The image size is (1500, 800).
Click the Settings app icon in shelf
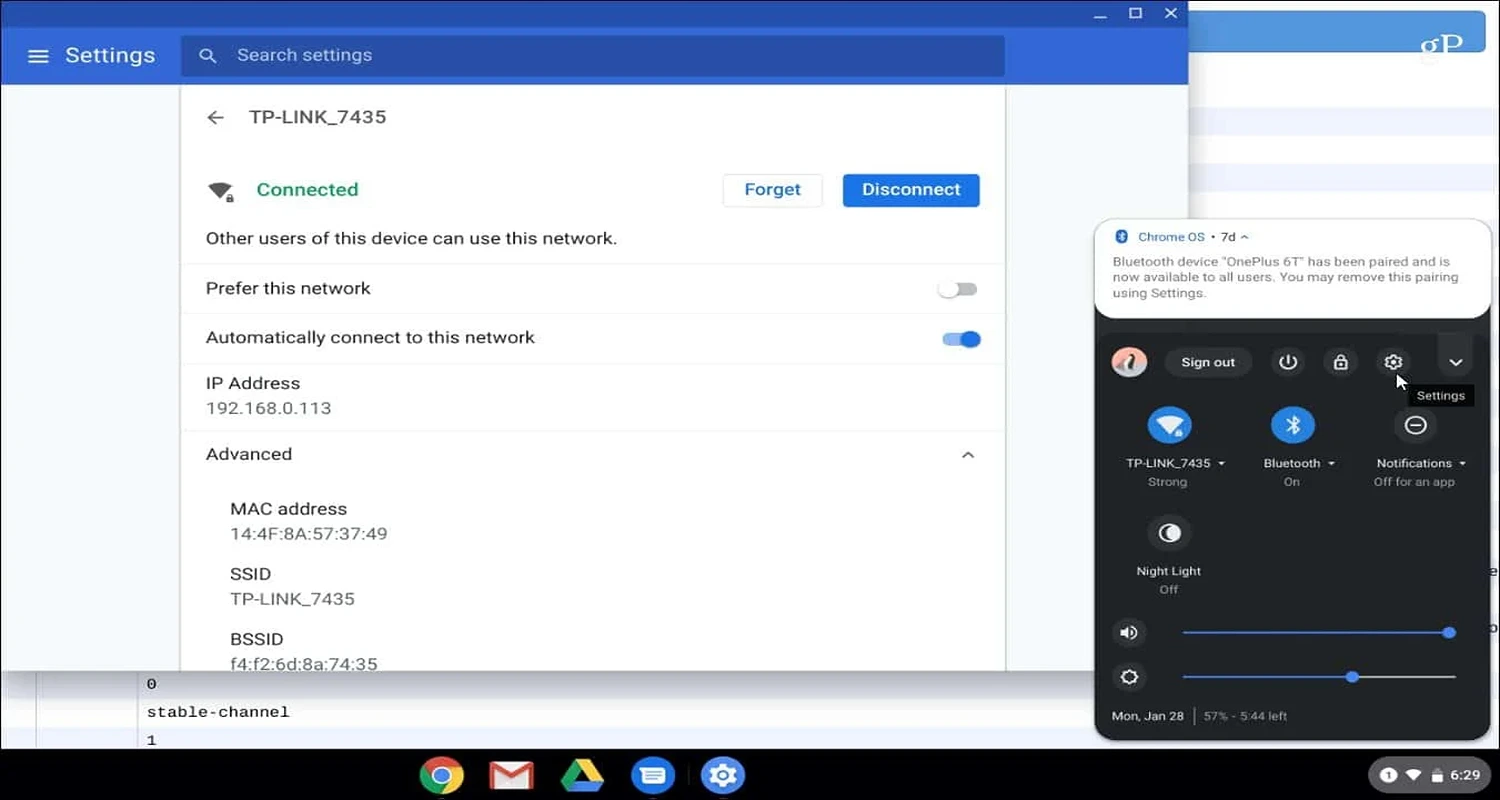723,775
